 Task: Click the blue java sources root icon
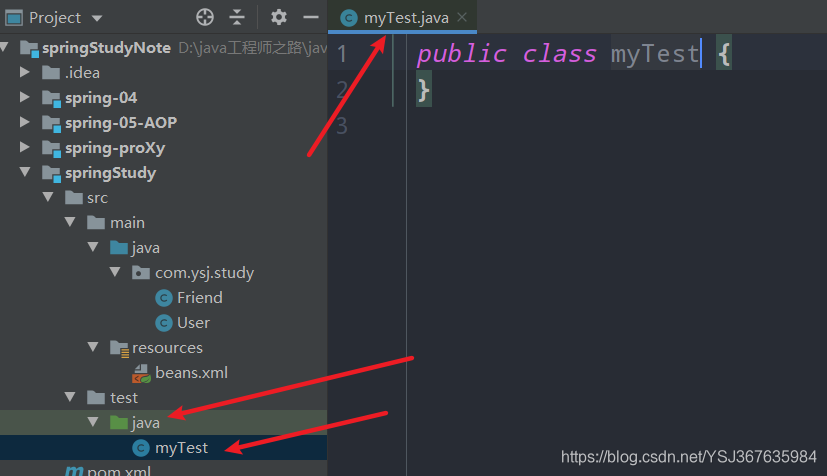pos(119,247)
